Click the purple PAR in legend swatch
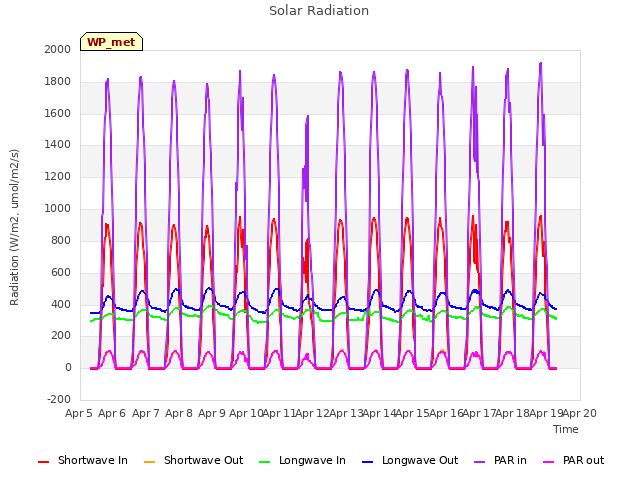The width and height of the screenshot is (640, 480). (479, 462)
